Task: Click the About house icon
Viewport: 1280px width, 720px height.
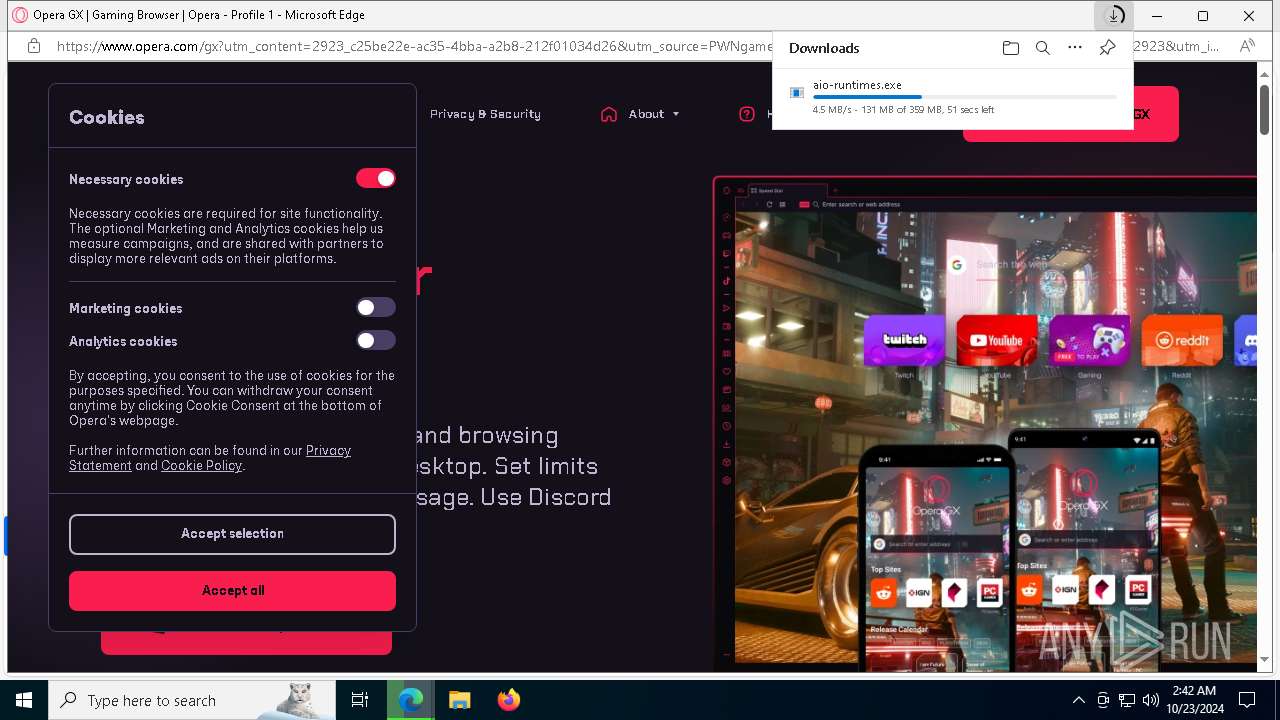Action: [x=609, y=114]
